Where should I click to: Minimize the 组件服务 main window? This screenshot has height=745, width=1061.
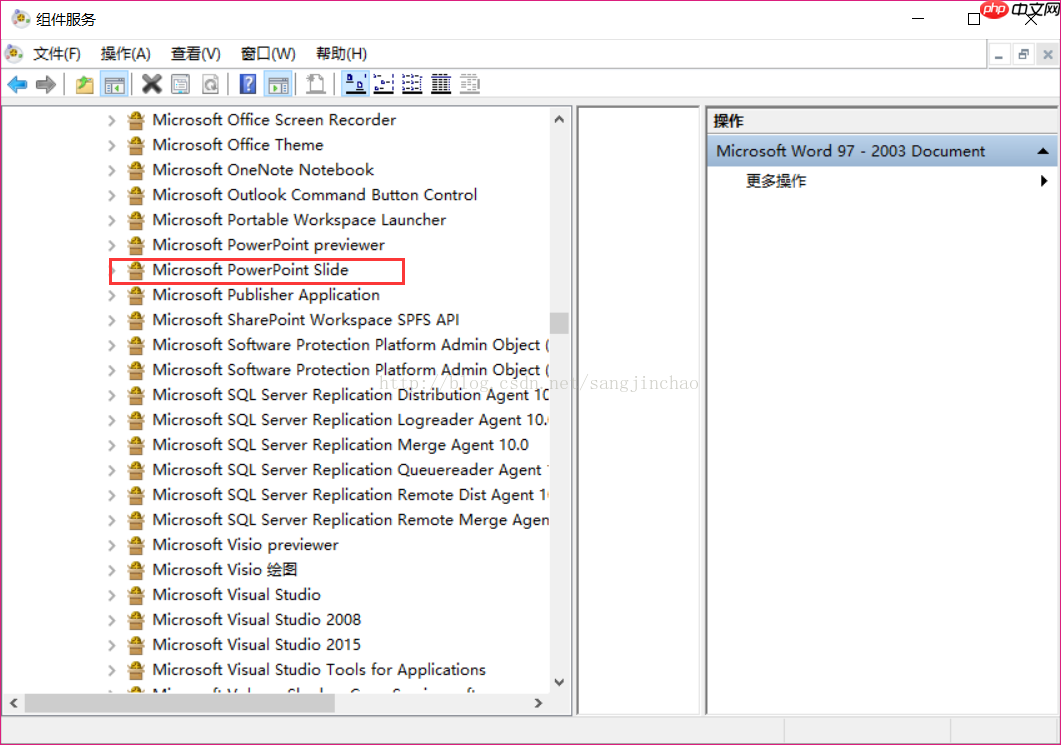918,19
